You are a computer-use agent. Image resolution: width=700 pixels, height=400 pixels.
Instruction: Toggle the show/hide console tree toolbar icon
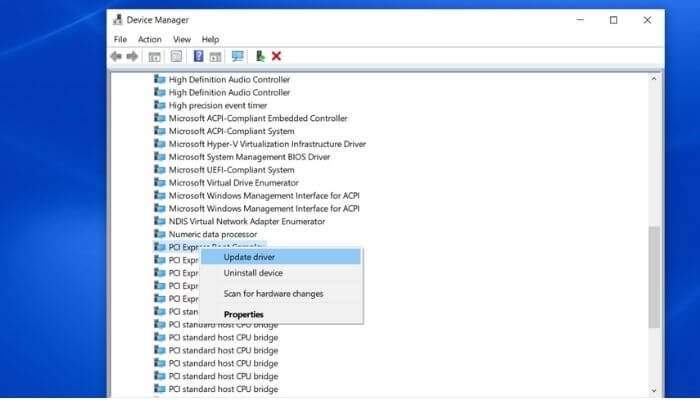point(154,57)
